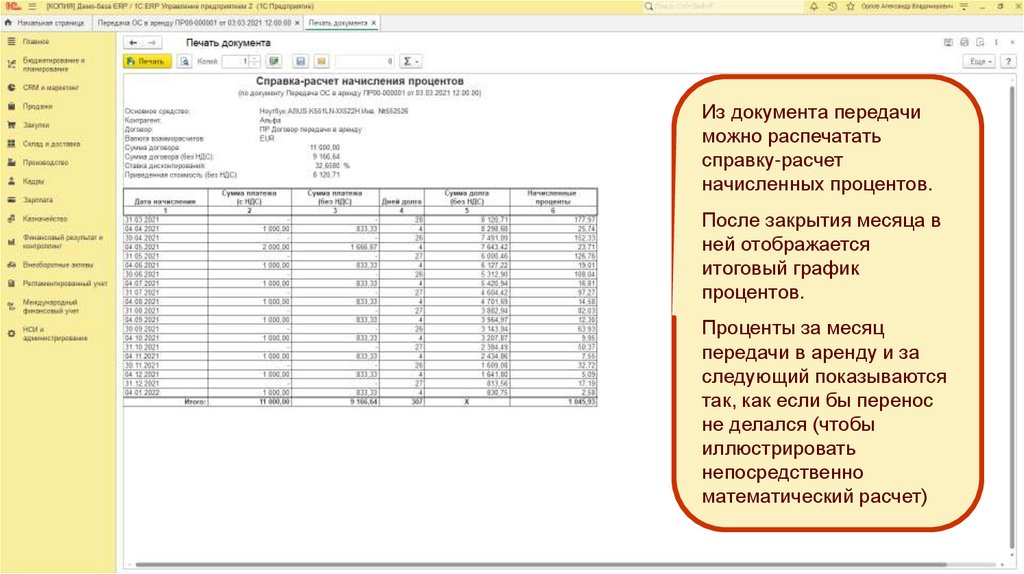Viewport: 1024px width, 574px height.
Task: Save the document with the floppy disk icon
Action: [x=300, y=61]
